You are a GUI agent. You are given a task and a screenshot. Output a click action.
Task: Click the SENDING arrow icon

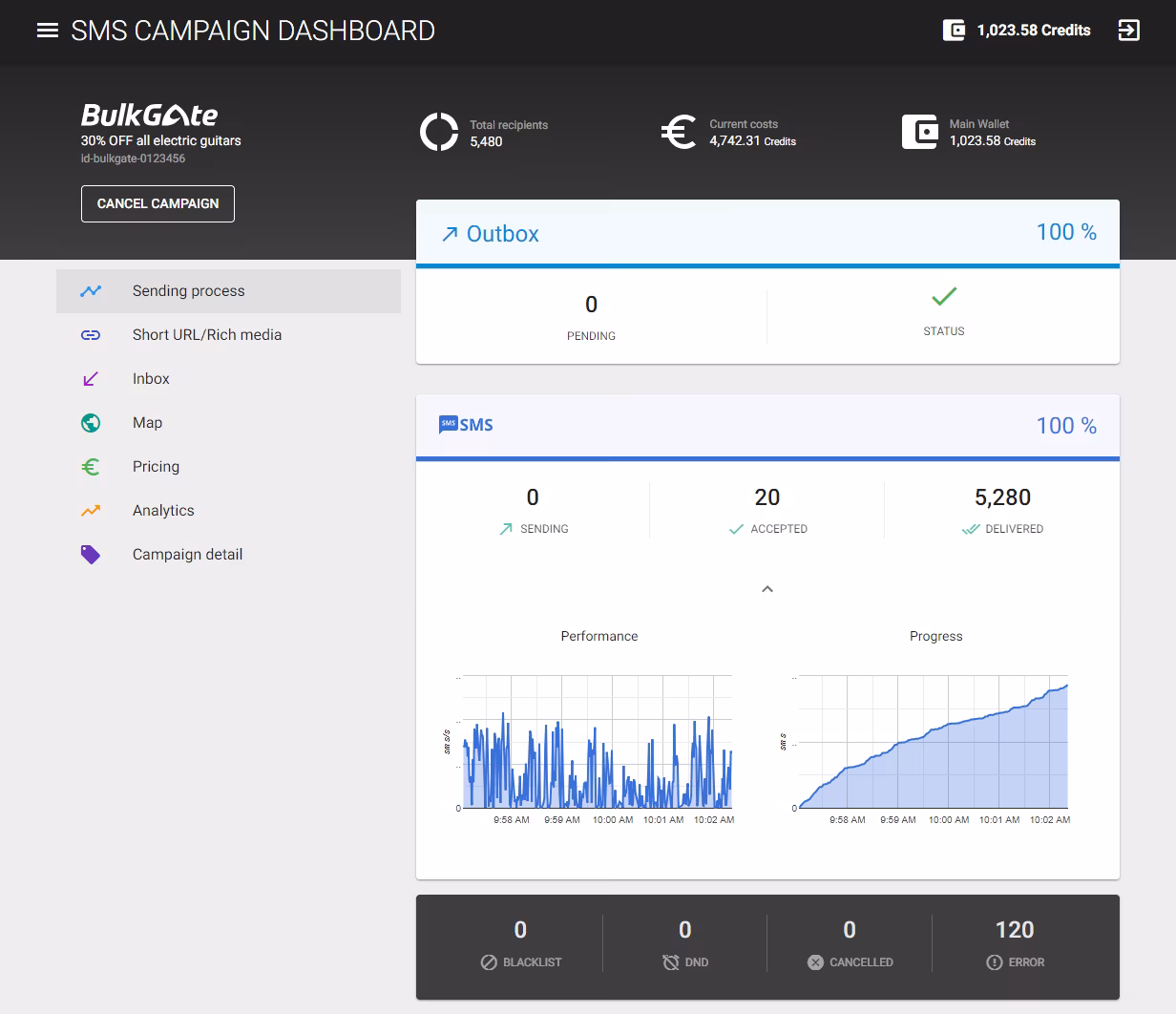click(x=506, y=529)
